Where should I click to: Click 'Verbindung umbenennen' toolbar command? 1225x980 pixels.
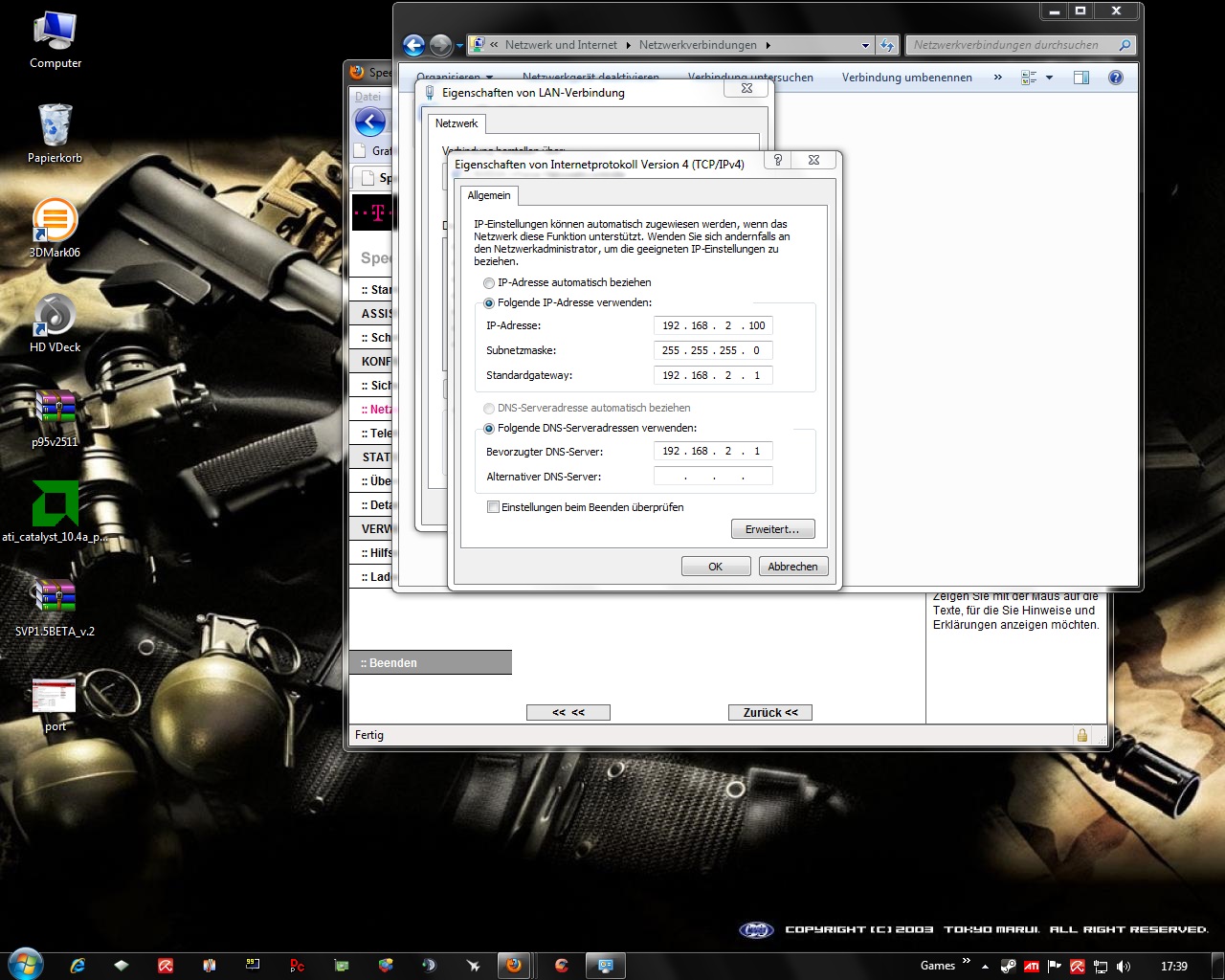coord(906,78)
